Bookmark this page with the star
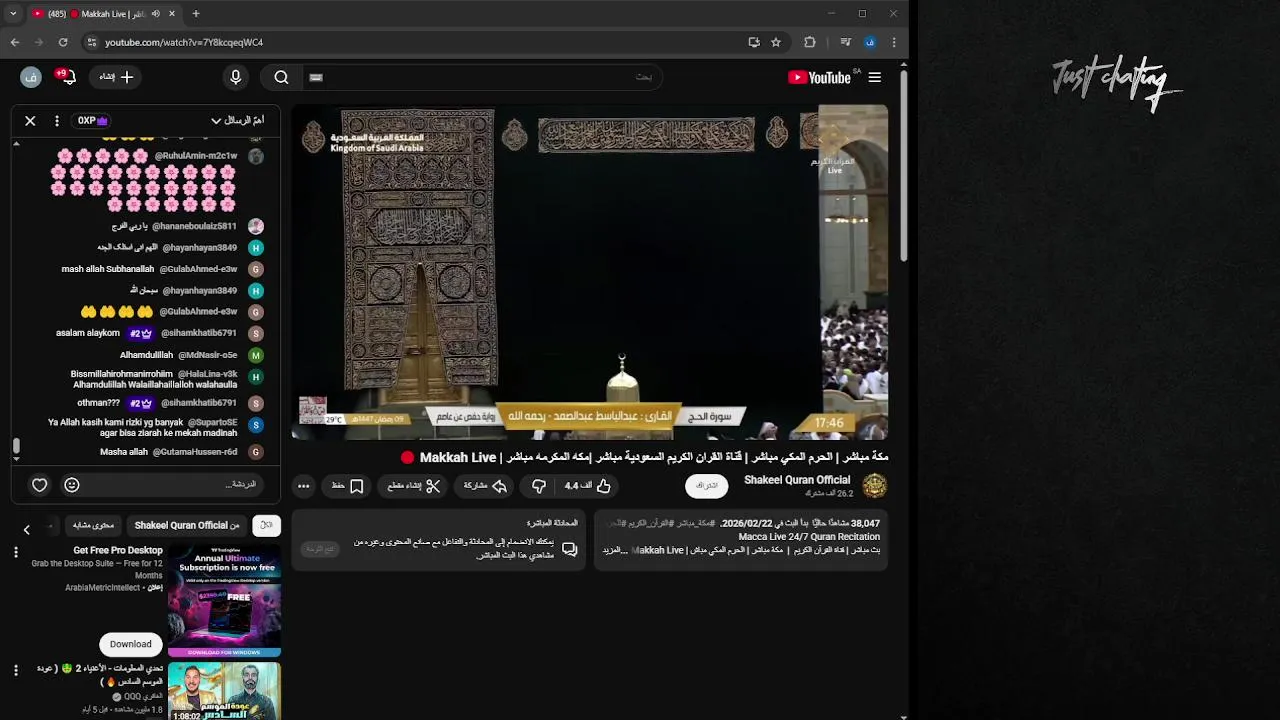Image resolution: width=1280 pixels, height=720 pixels. pyautogui.click(x=776, y=42)
